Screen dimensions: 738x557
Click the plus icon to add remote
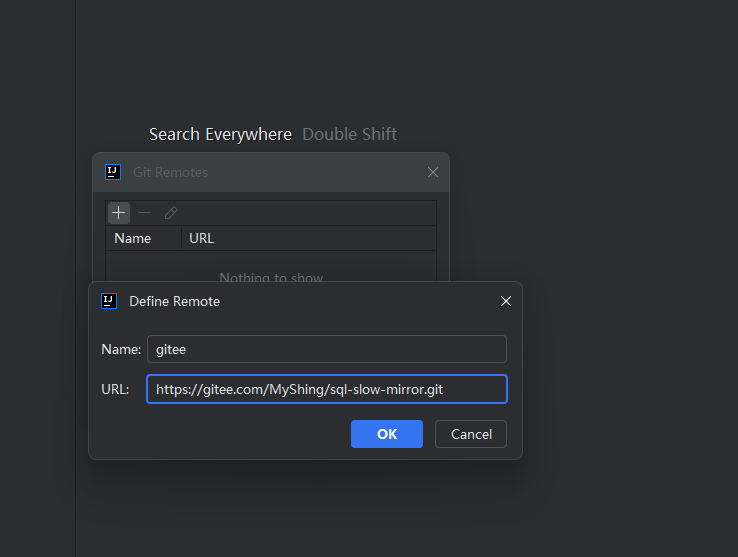tap(119, 213)
